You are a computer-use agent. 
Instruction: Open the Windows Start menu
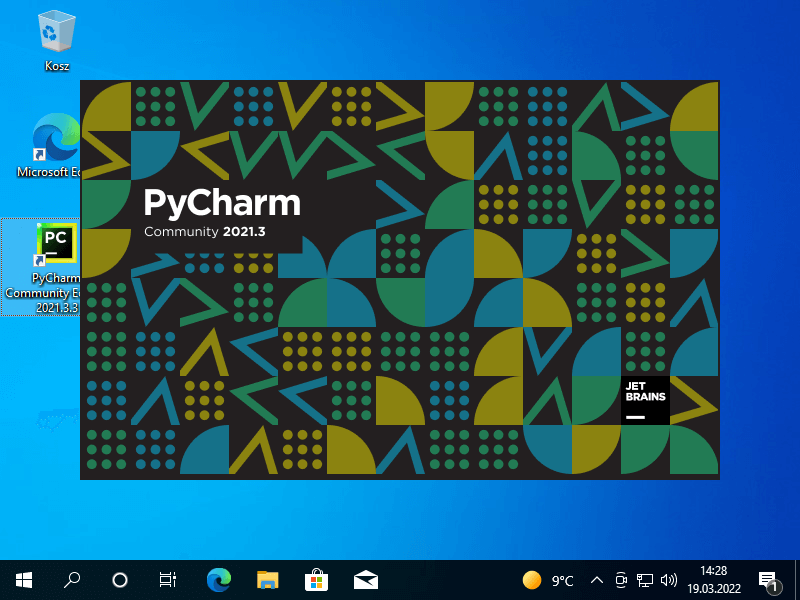(24, 580)
